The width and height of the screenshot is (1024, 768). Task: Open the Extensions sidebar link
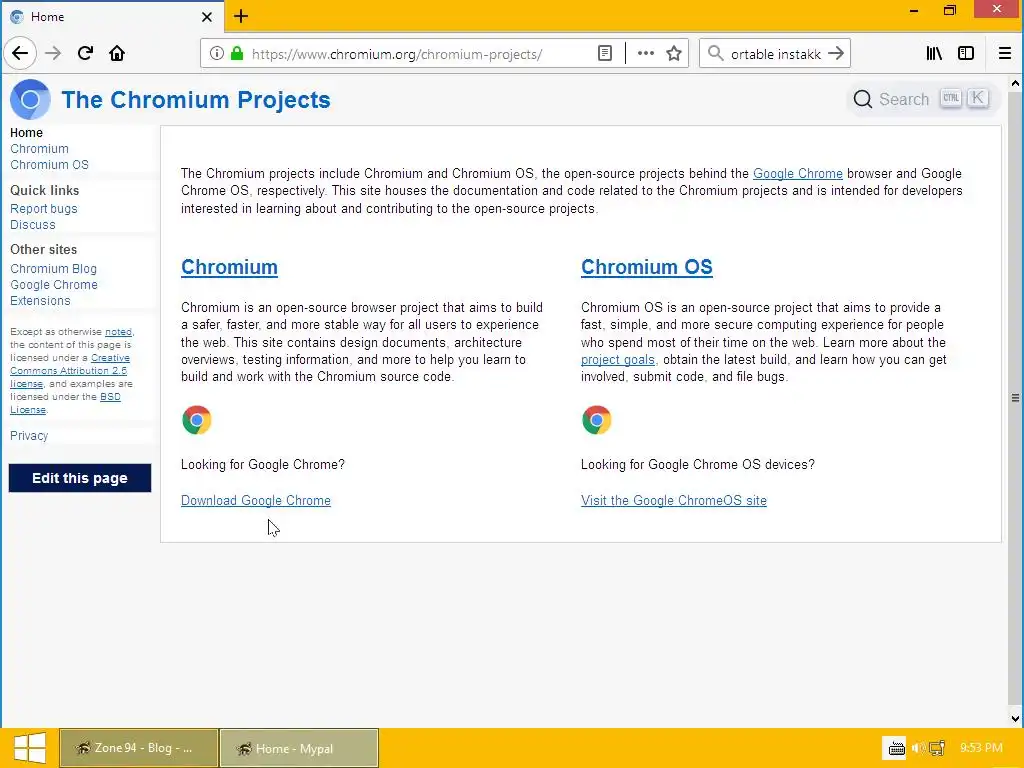coord(40,301)
